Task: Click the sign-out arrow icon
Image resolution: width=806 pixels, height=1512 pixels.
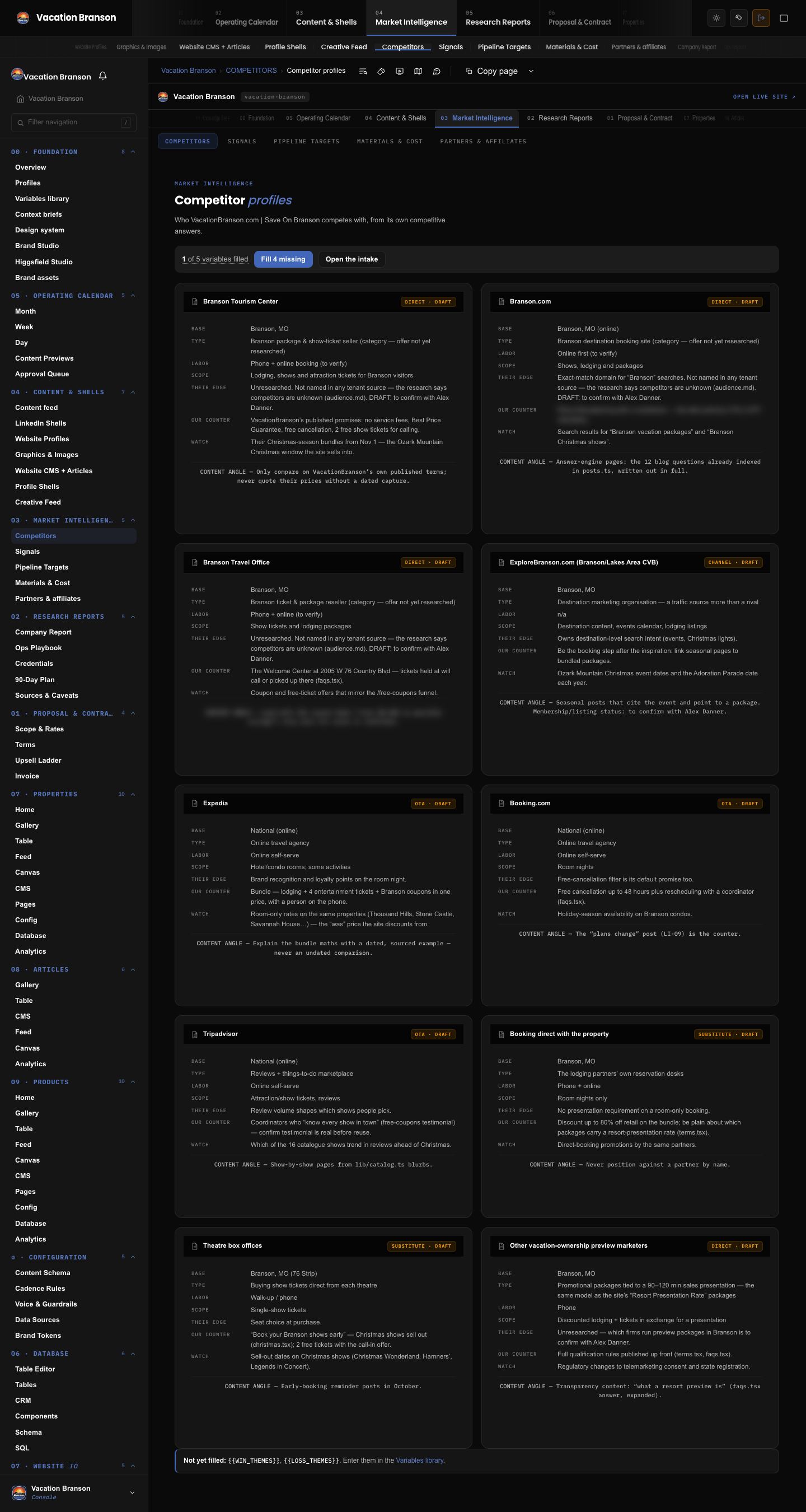Action: tap(761, 17)
